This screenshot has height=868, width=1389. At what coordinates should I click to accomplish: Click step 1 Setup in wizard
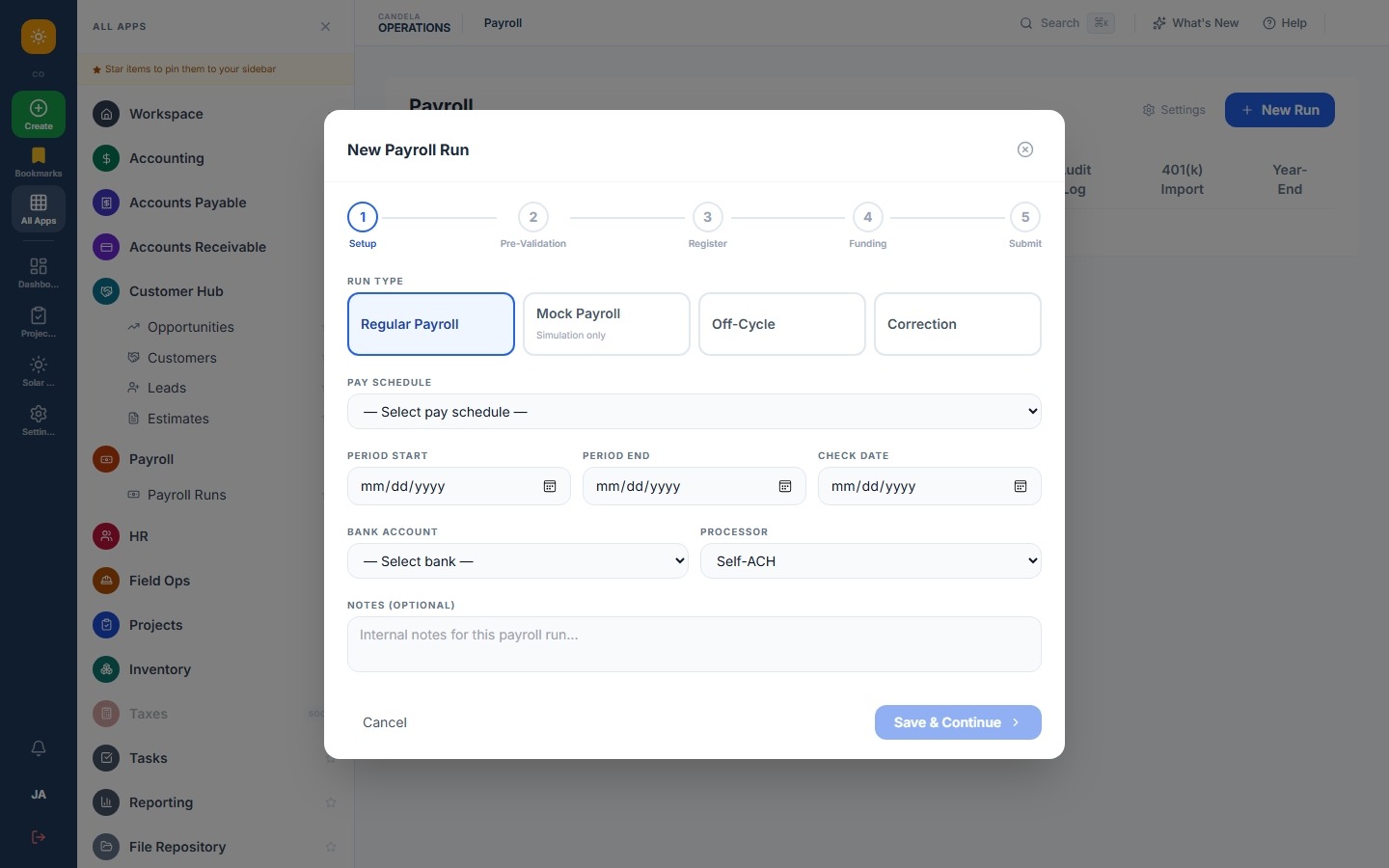(x=363, y=217)
